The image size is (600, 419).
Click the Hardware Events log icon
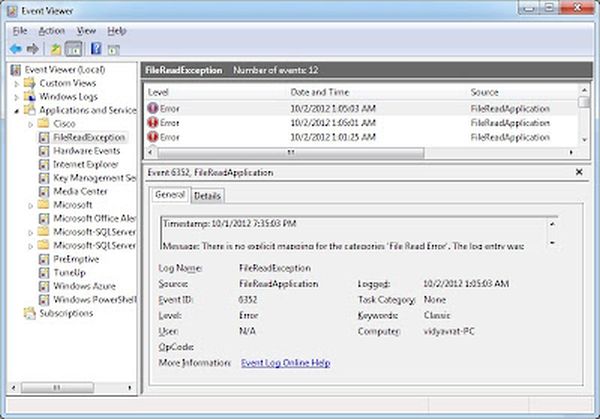pos(44,151)
